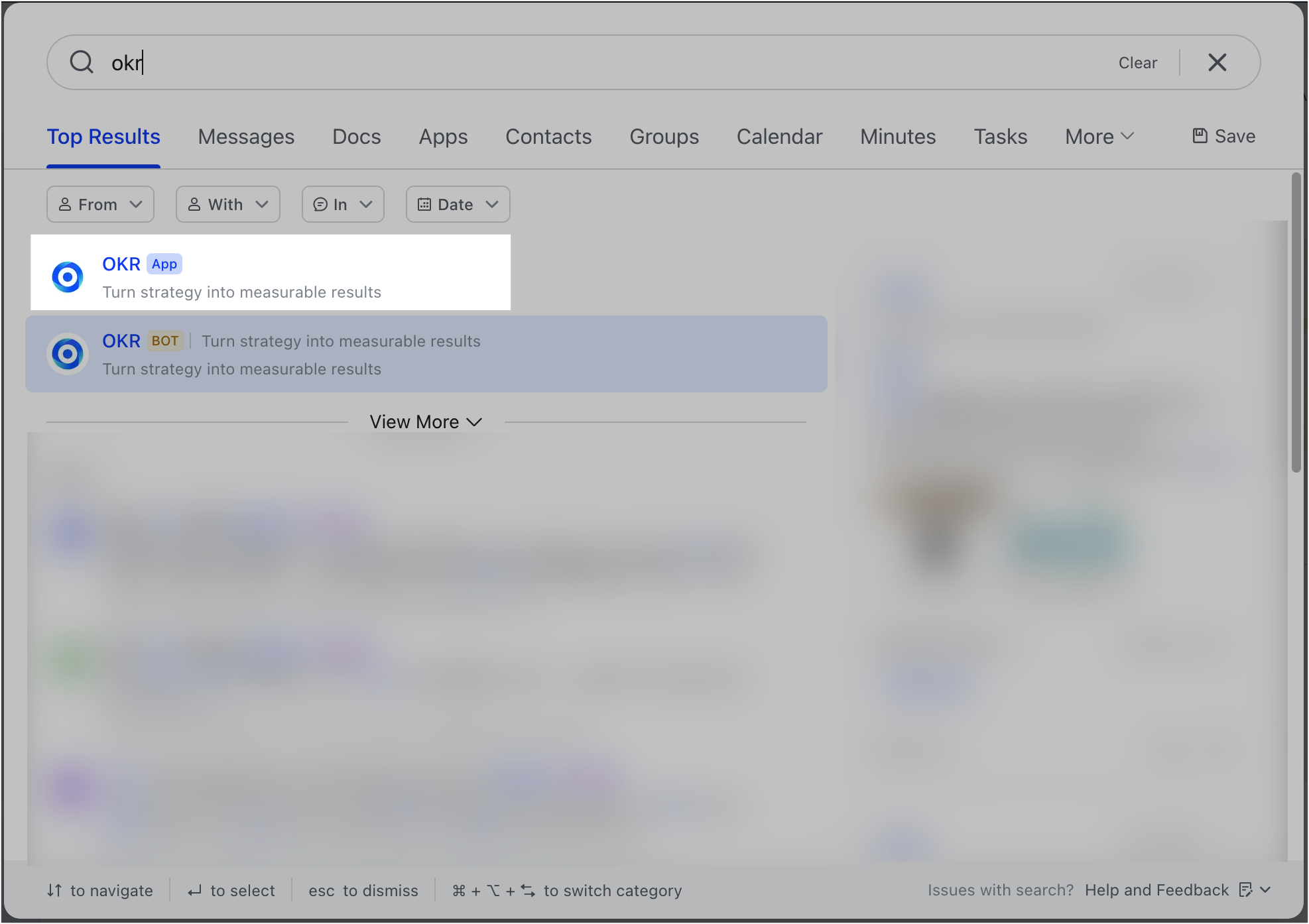
Task: Open the In chat filter dropdown
Action: 342,204
